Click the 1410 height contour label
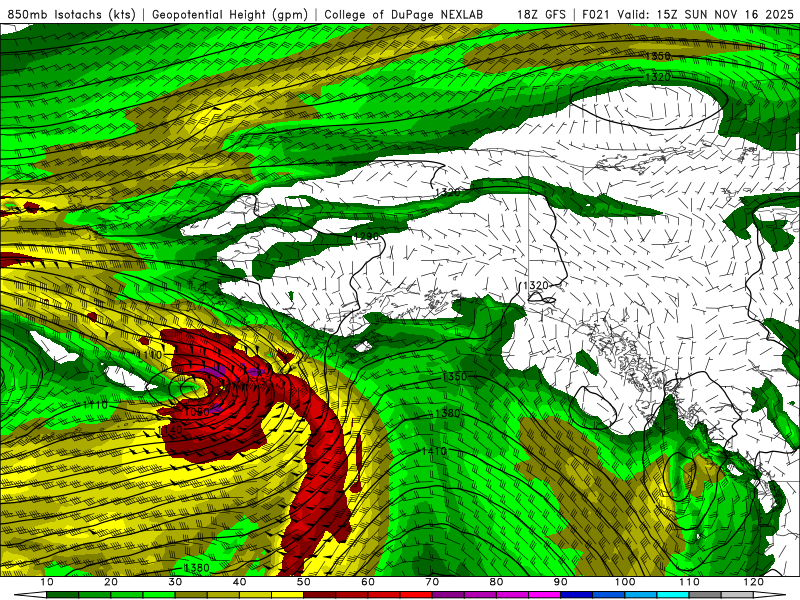Viewport: 800px width, 600px height. point(434,451)
